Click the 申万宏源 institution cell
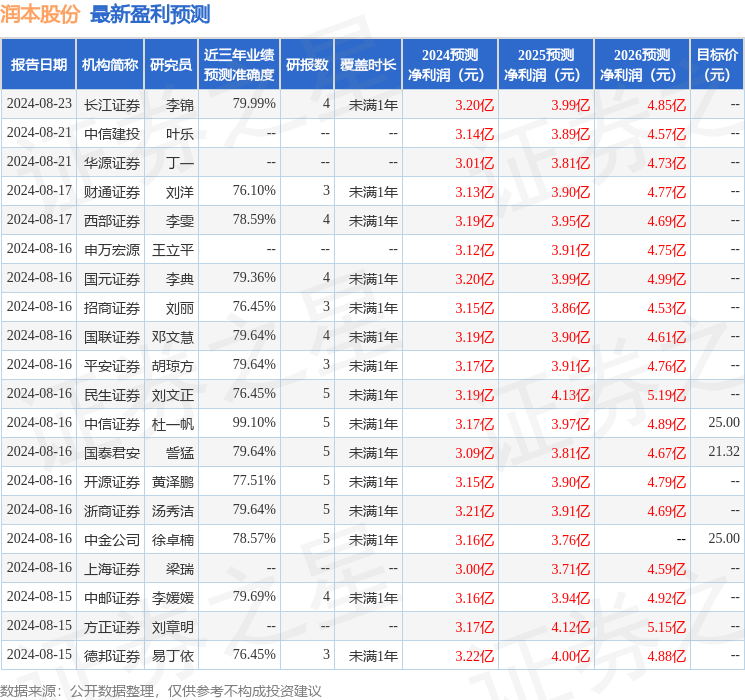This screenshot has height=700, width=745. pos(112,250)
